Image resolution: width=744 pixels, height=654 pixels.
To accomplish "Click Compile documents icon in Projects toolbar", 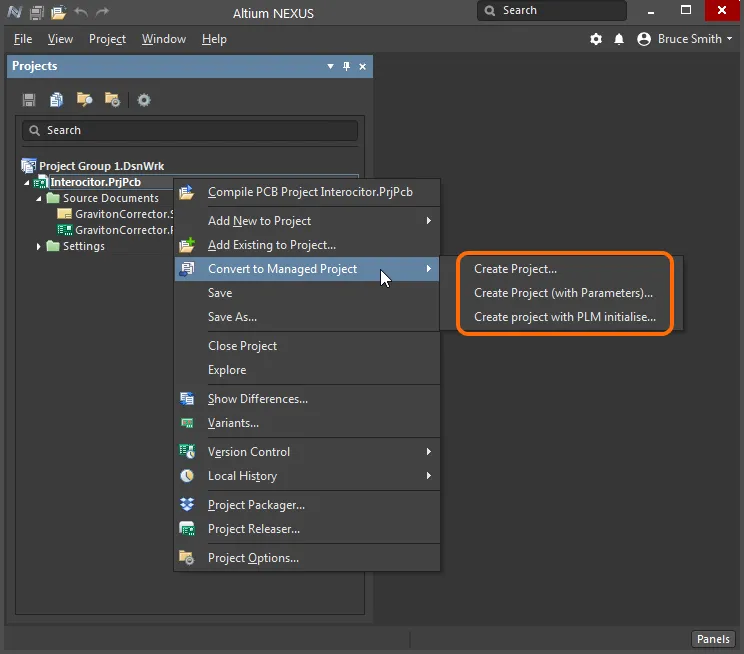I will click(x=56, y=100).
